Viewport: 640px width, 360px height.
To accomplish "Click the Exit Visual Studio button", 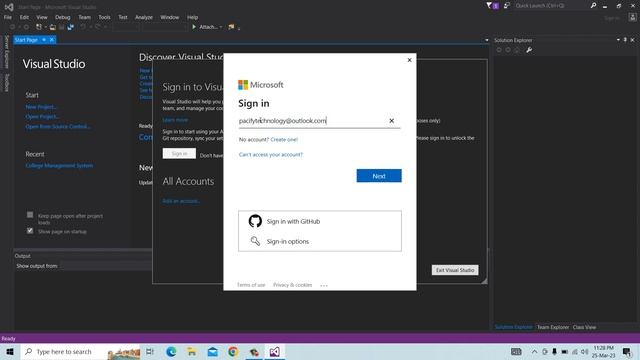I will tap(455, 270).
